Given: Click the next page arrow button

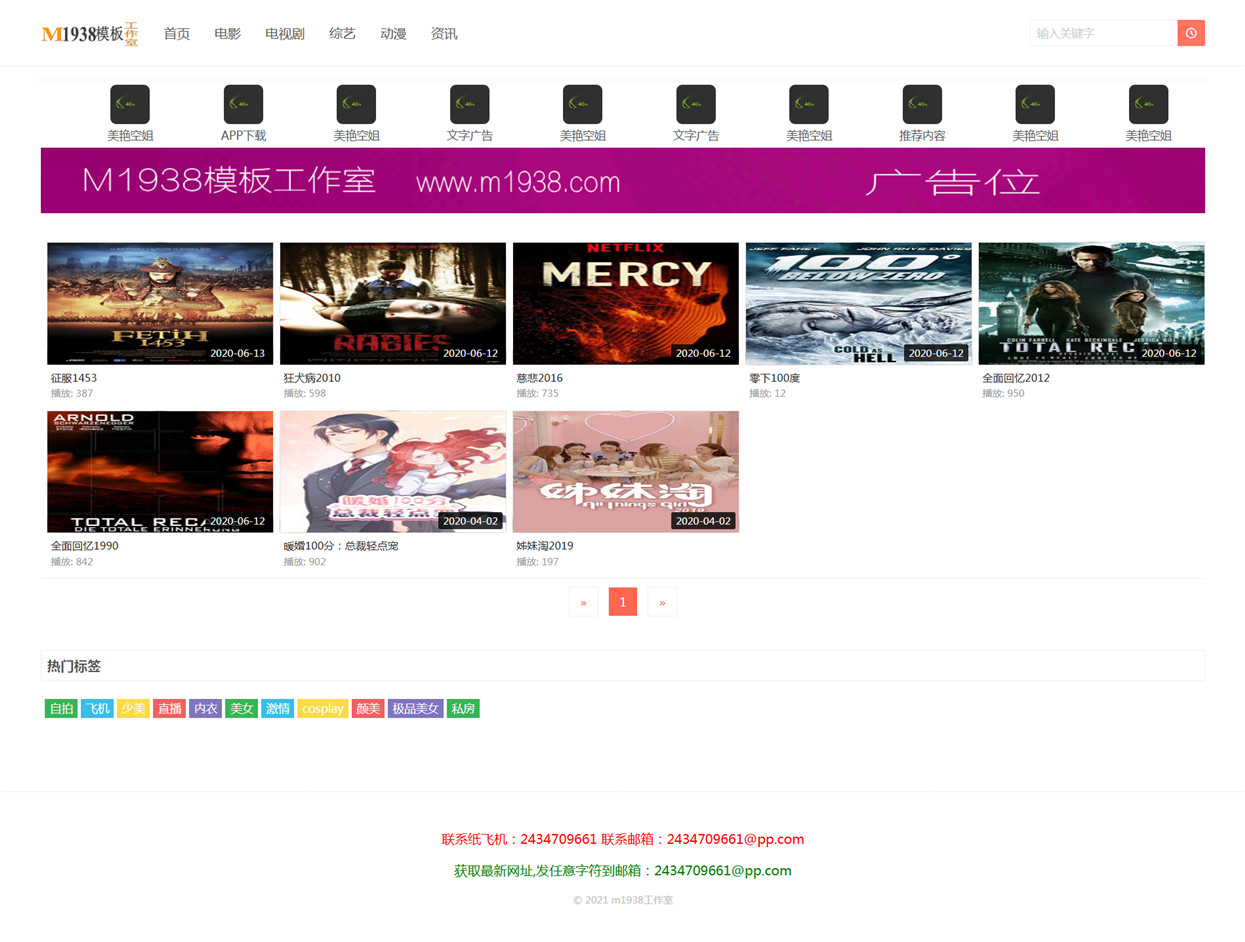Looking at the screenshot, I should pos(662,602).
